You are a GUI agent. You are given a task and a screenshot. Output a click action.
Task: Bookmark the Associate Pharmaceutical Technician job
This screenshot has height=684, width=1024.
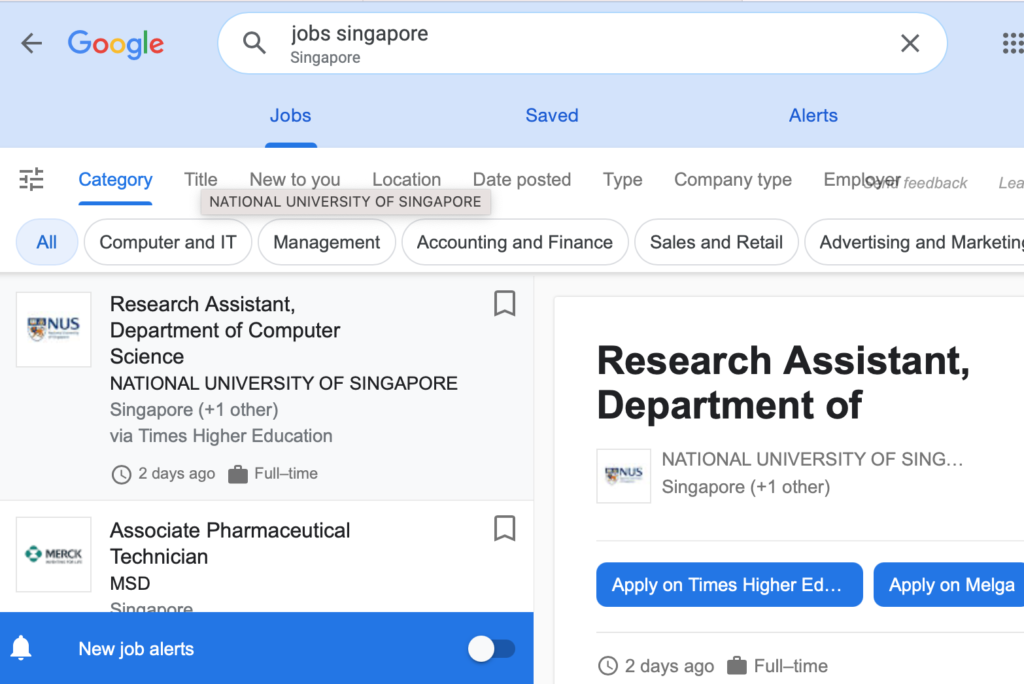click(x=504, y=529)
